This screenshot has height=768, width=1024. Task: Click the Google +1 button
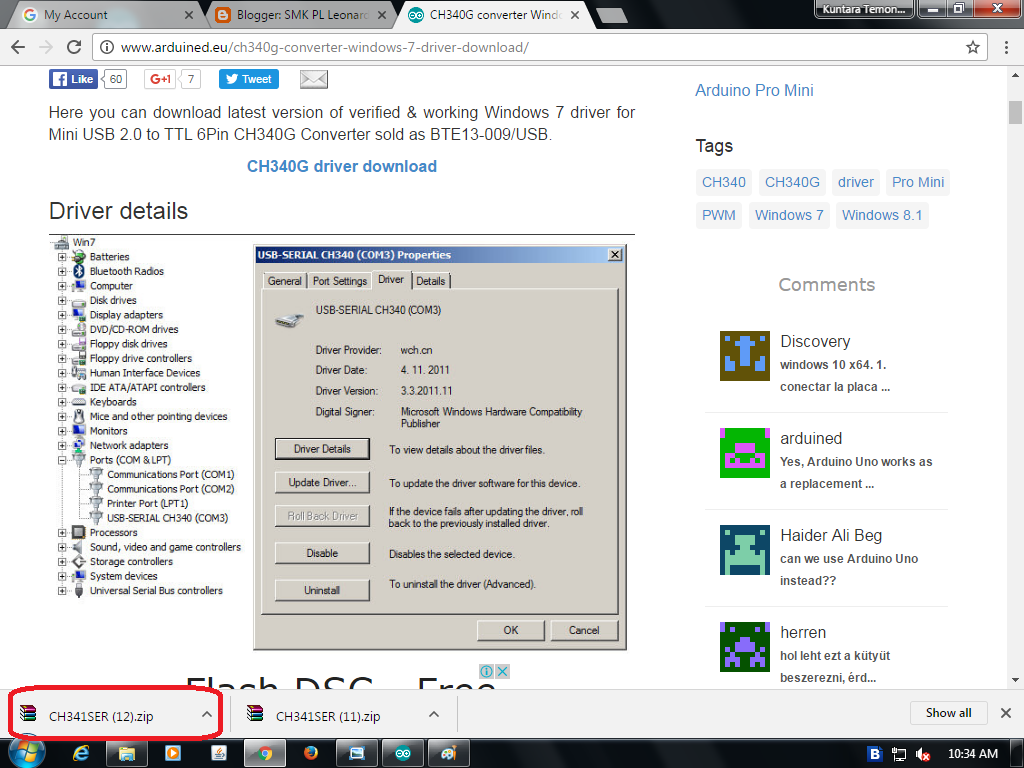click(160, 79)
